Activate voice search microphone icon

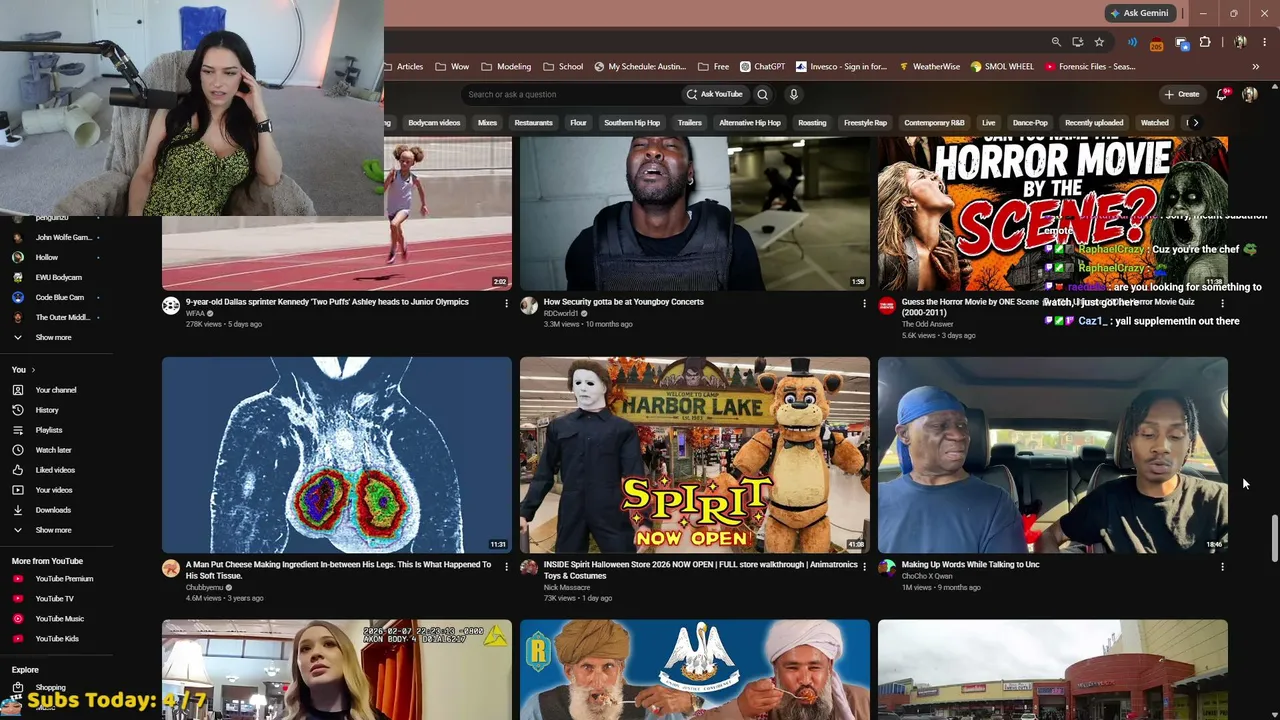click(794, 94)
